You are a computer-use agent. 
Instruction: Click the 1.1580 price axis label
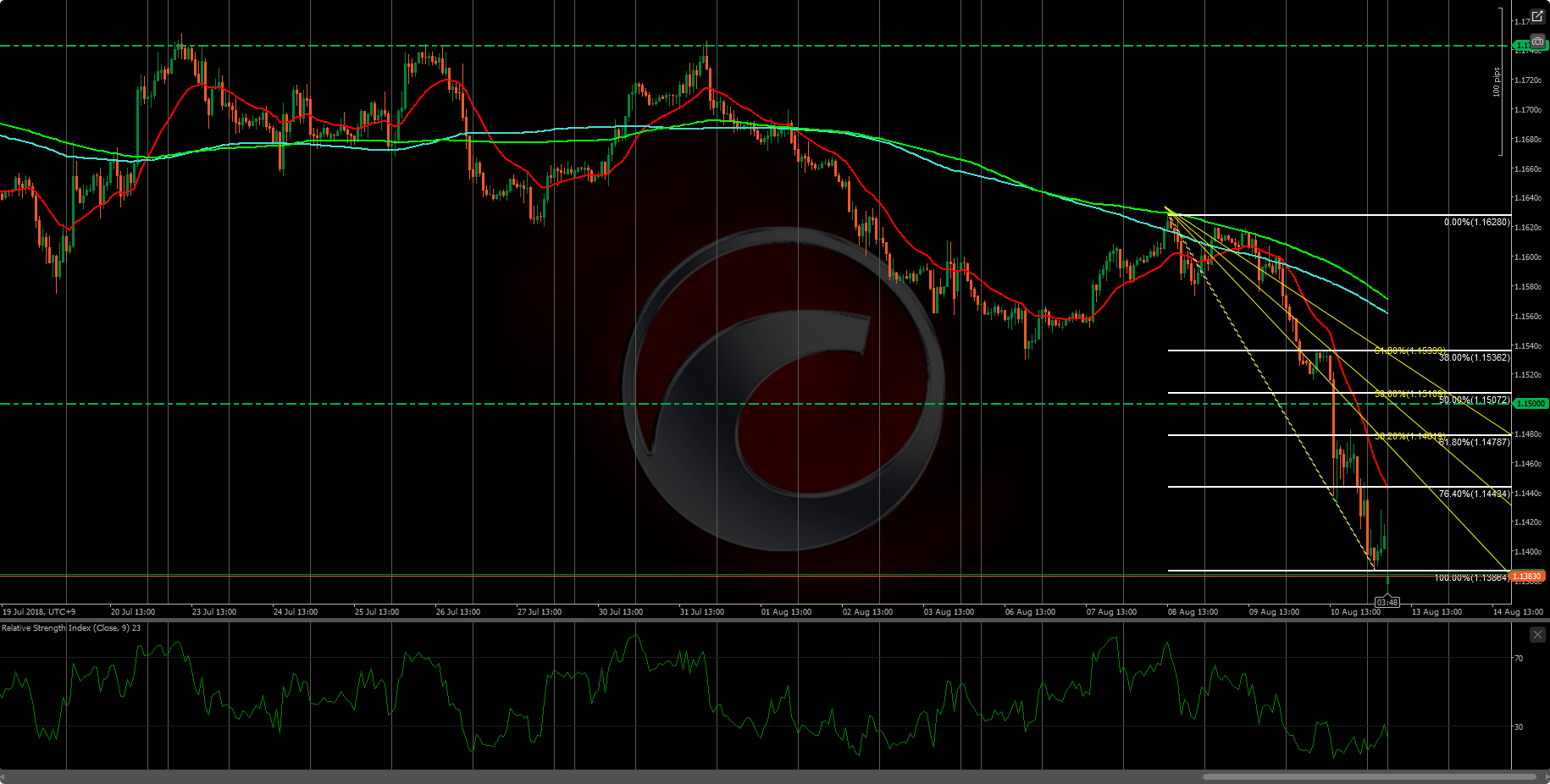1529,287
